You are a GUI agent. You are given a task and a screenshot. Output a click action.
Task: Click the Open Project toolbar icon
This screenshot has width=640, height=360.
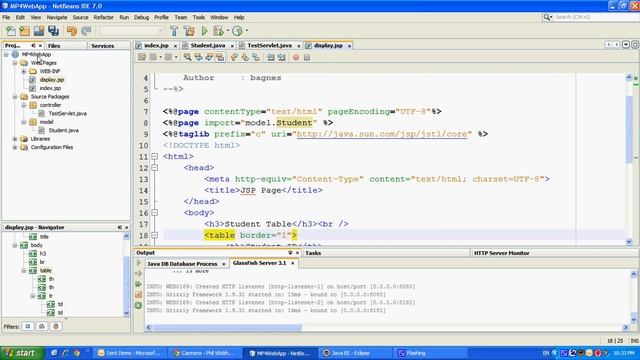pos(39,31)
